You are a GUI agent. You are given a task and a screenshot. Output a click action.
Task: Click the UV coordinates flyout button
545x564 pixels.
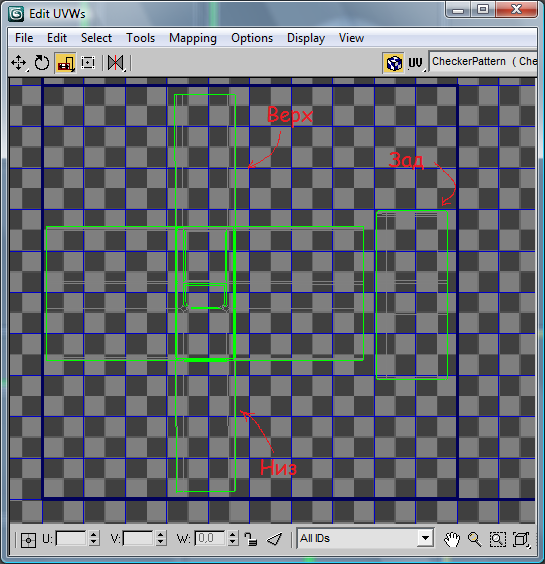pyautogui.click(x=416, y=63)
